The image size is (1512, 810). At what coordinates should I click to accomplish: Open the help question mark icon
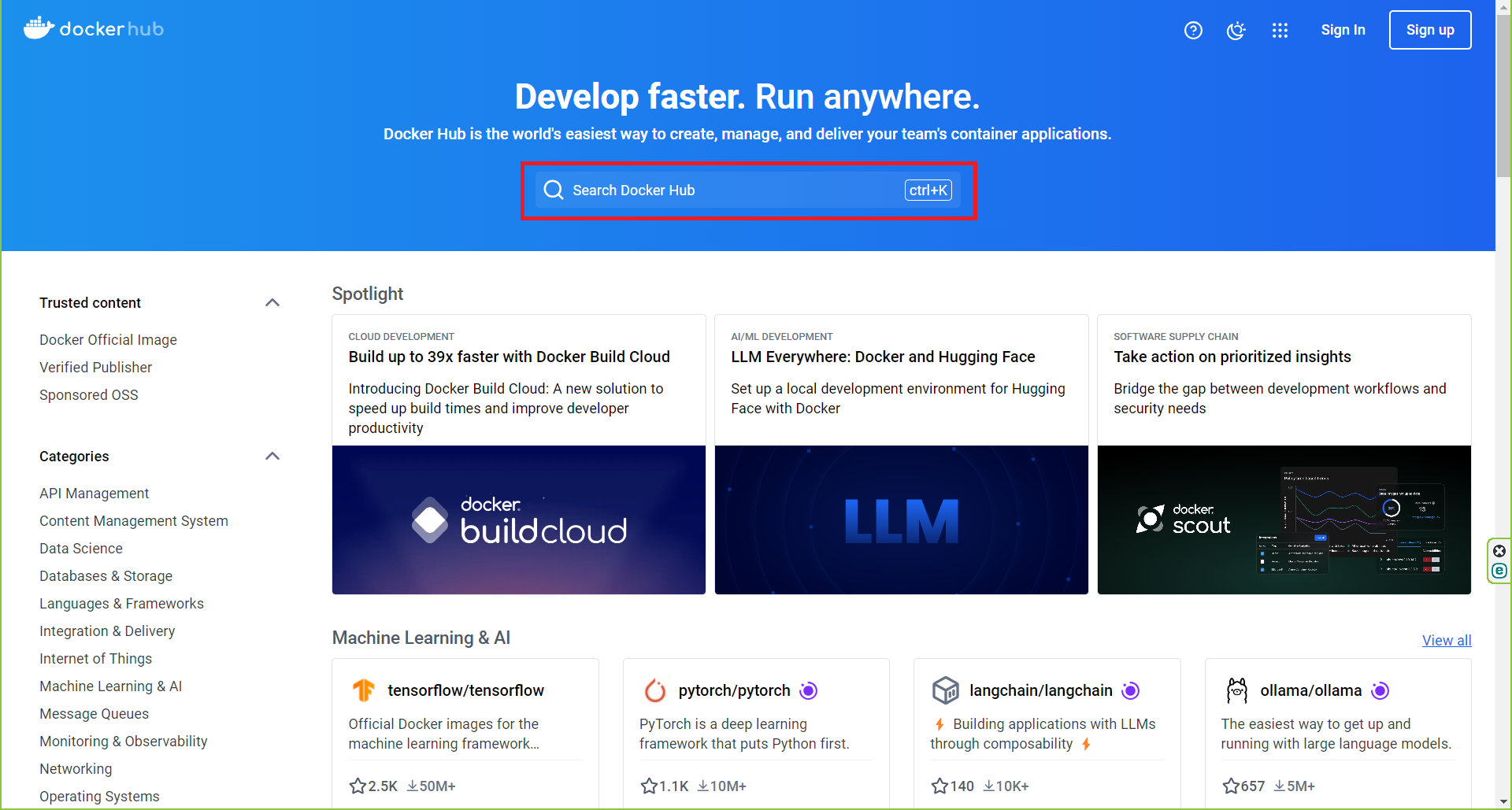1193,30
